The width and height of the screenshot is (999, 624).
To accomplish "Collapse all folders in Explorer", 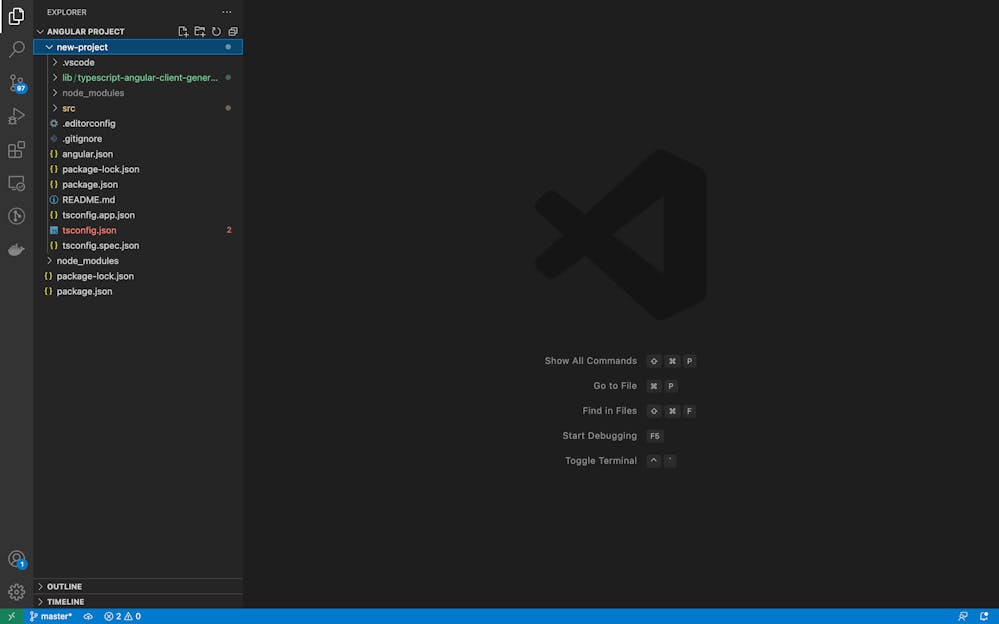I will [233, 32].
